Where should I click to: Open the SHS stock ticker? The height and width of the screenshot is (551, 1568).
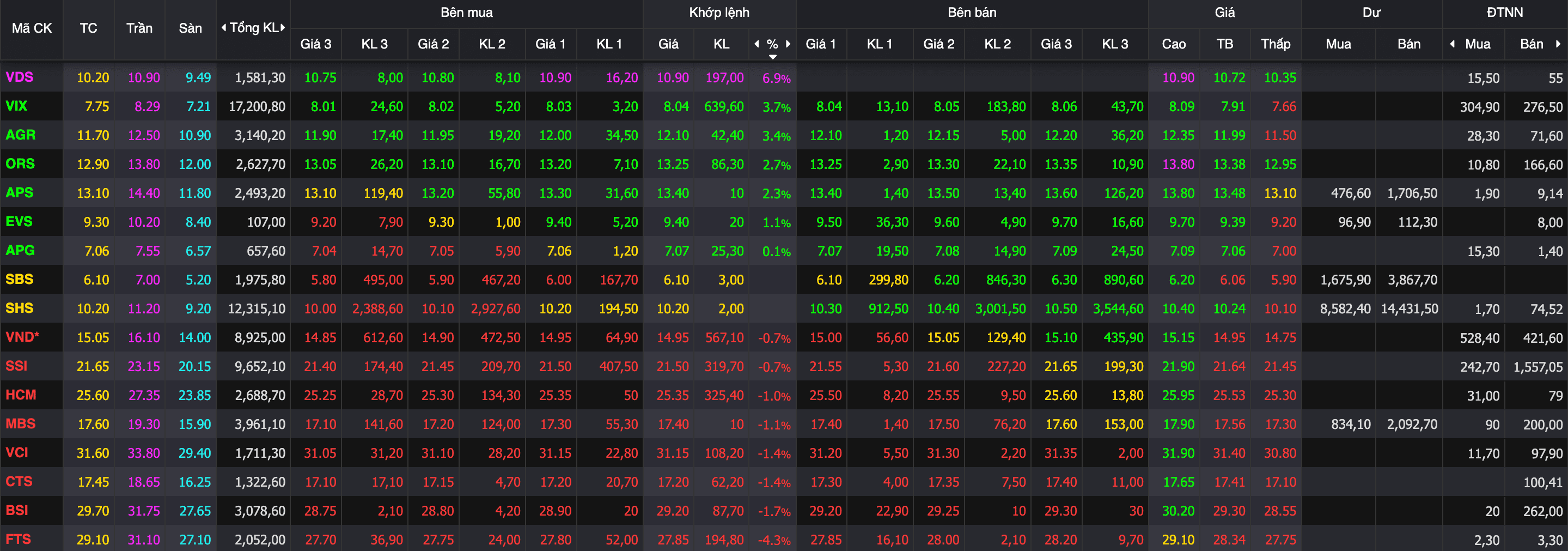(20, 308)
